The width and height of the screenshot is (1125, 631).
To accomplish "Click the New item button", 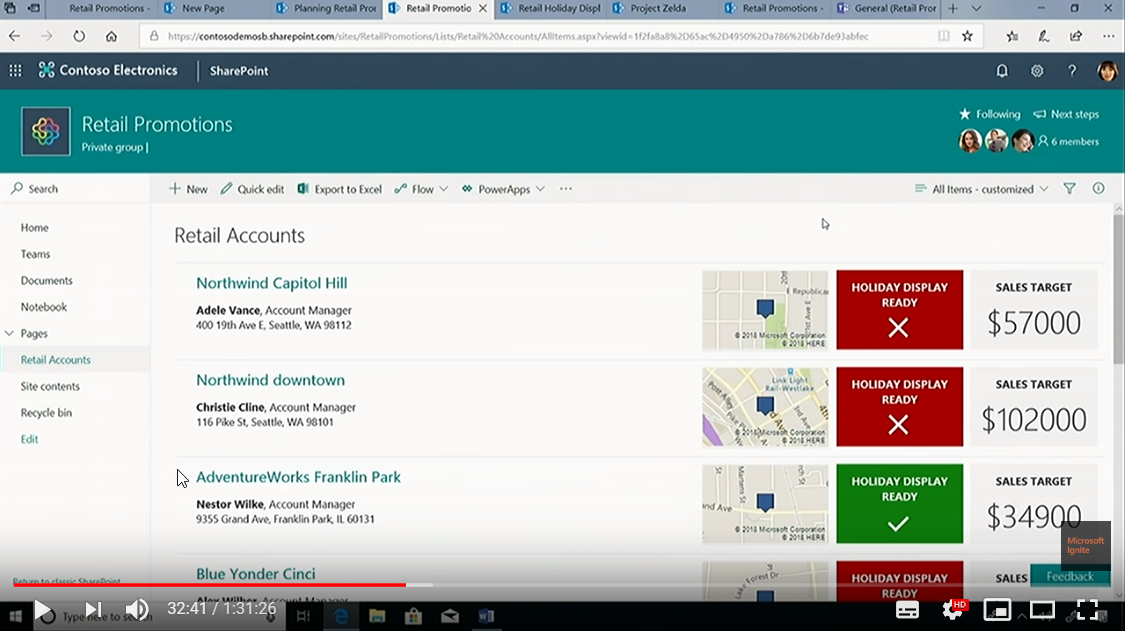I will pyautogui.click(x=188, y=189).
